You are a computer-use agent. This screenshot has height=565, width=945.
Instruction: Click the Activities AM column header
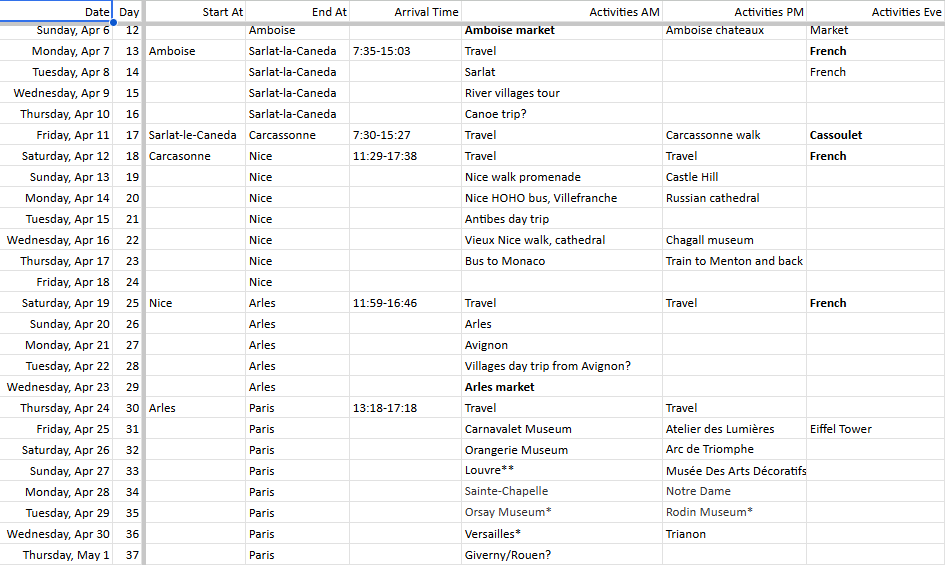click(x=562, y=11)
